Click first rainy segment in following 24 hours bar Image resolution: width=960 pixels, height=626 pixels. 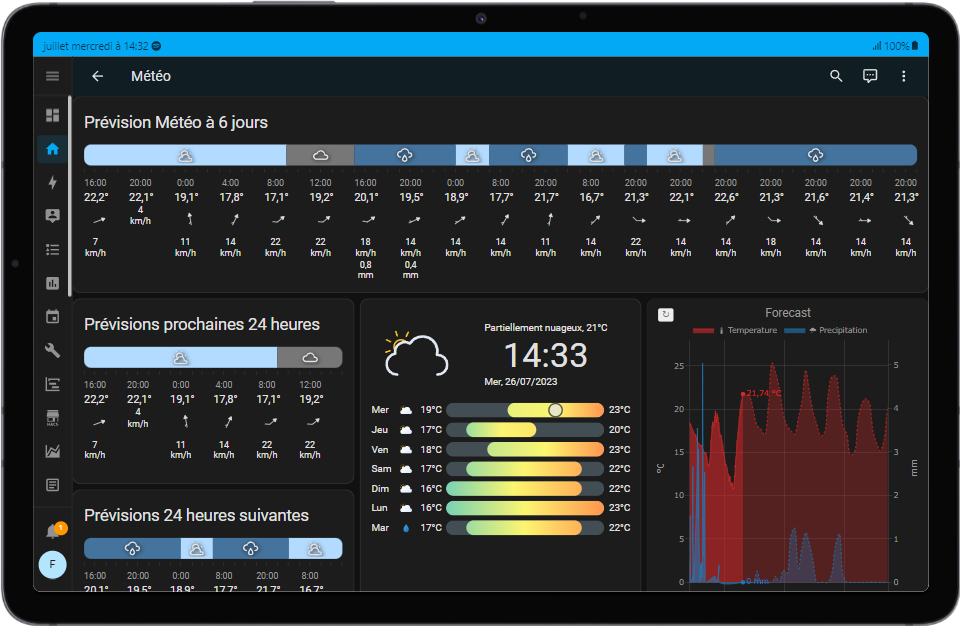[132, 548]
